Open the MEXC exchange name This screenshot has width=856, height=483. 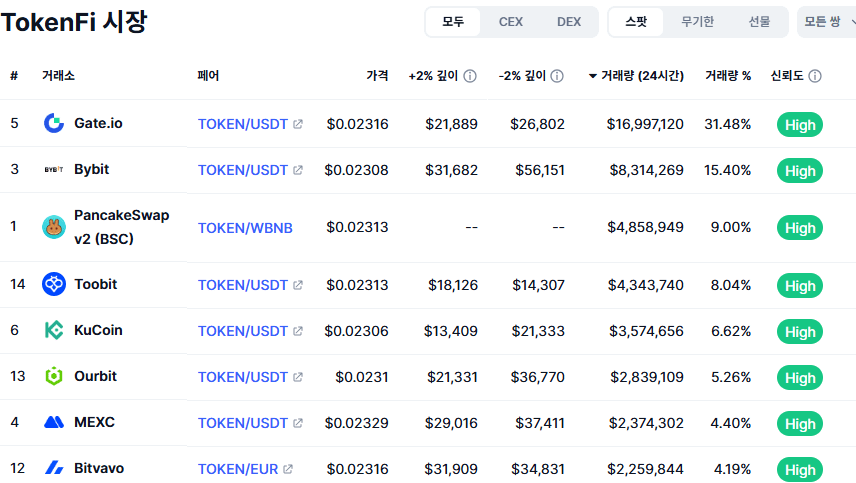click(x=94, y=422)
